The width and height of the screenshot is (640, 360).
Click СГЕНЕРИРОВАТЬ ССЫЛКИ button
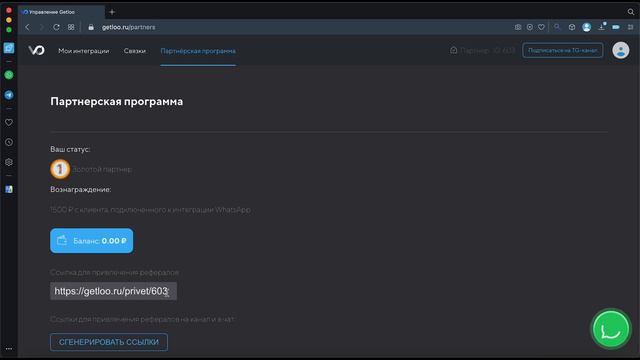pyautogui.click(x=109, y=342)
